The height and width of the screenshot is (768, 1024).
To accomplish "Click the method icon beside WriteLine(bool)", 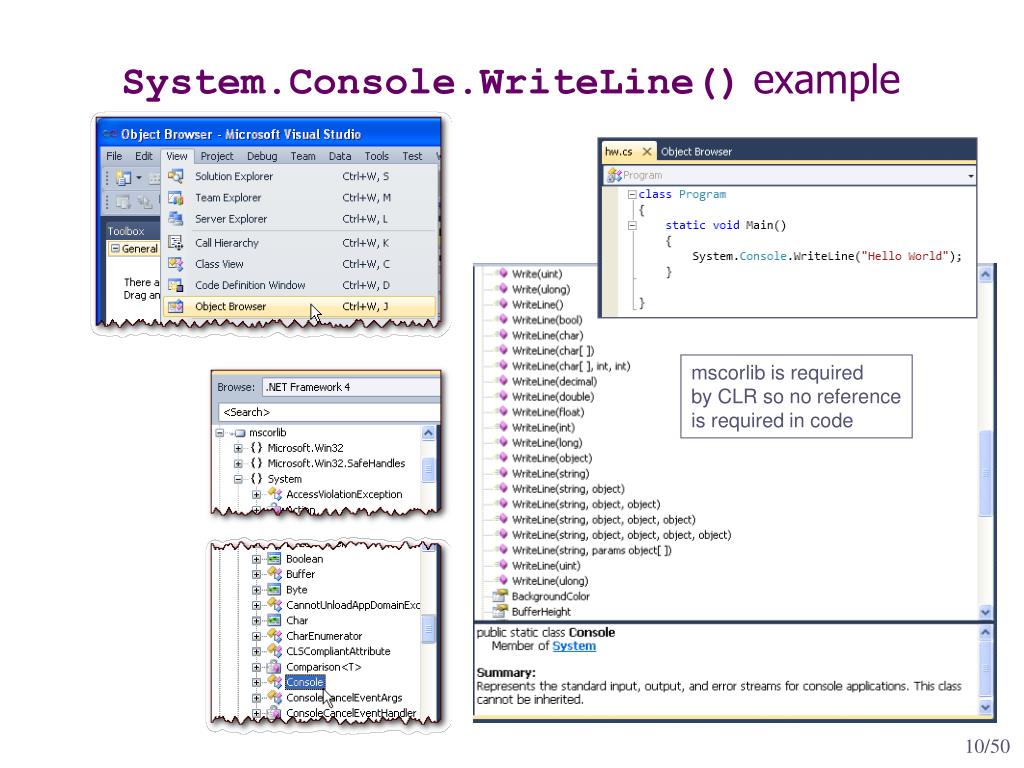I will pyautogui.click(x=502, y=319).
